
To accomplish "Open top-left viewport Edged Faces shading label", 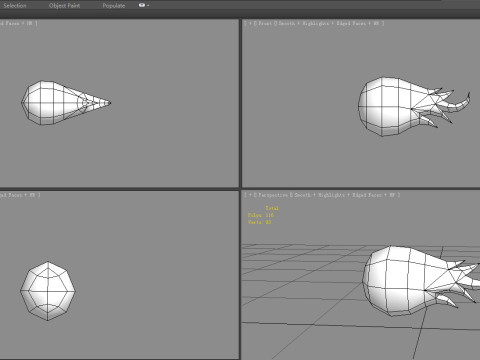I will [x=10, y=23].
